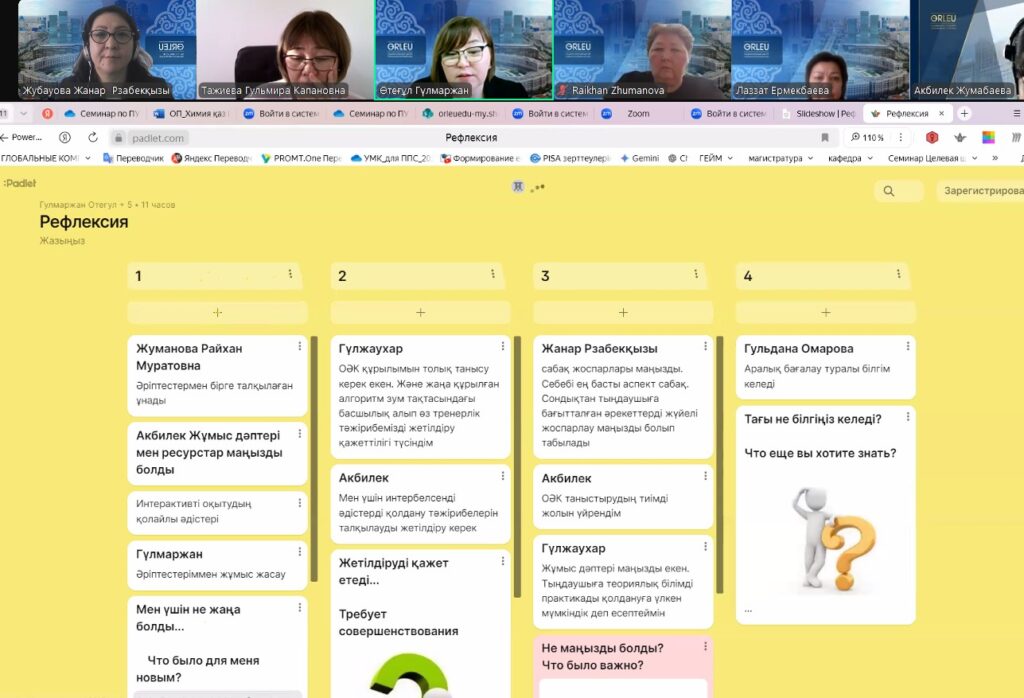Click the question mark figure image

coord(834,539)
